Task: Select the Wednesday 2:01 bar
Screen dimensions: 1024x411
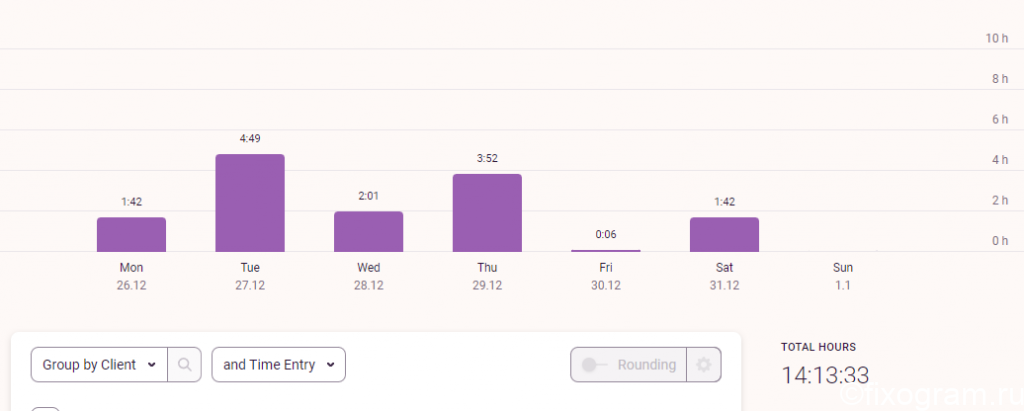Action: tap(368, 232)
